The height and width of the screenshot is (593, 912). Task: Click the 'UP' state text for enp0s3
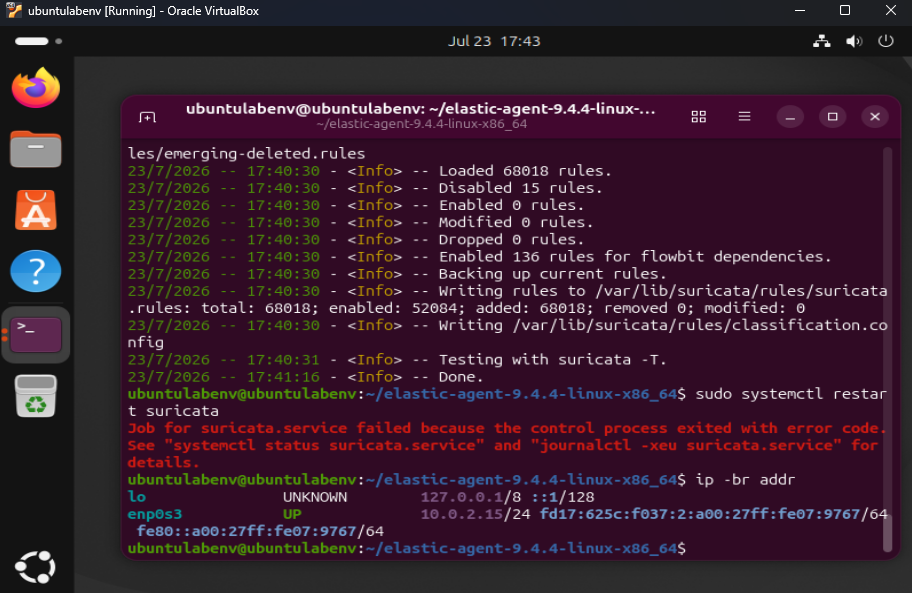tap(292, 514)
